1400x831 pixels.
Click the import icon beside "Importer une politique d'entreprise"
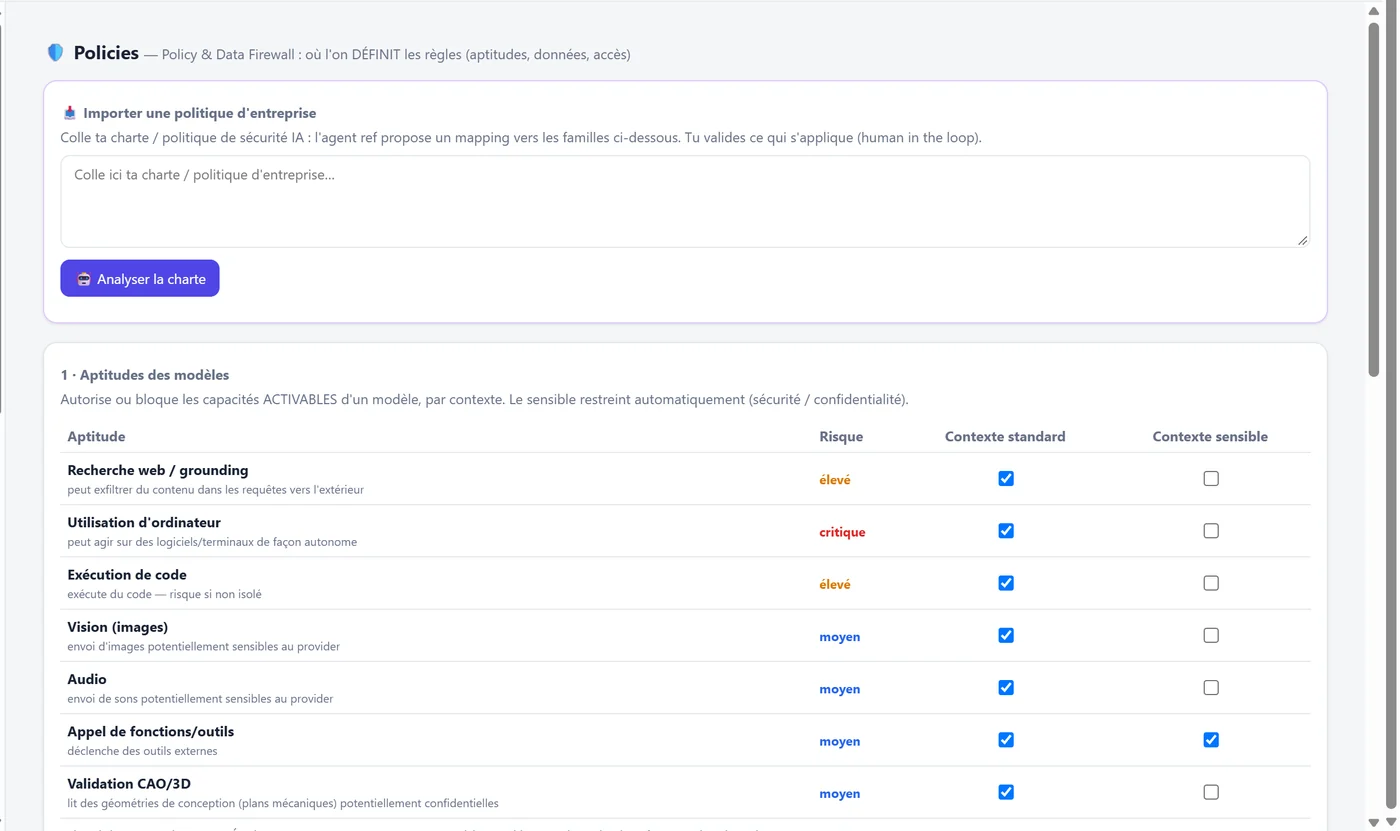tap(70, 113)
